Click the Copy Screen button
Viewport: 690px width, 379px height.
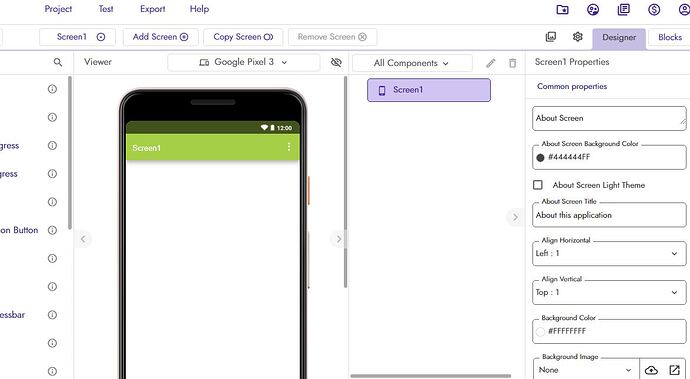(x=243, y=37)
